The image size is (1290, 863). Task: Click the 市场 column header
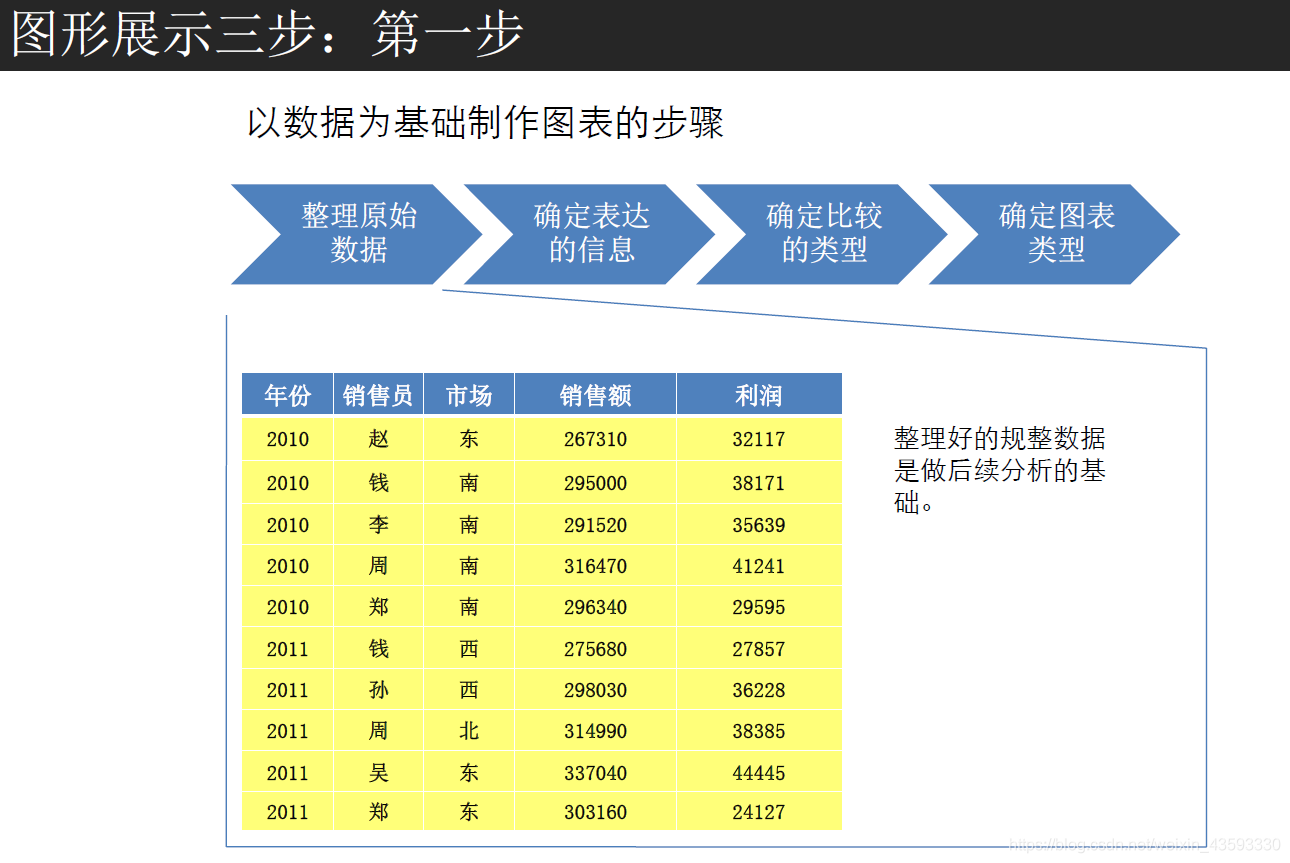click(x=469, y=395)
